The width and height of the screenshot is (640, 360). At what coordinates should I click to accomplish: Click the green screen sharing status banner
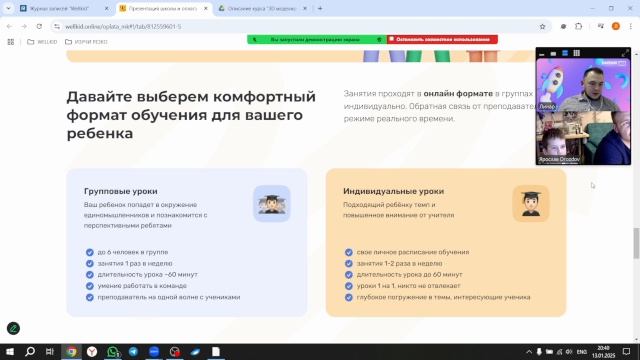pos(317,40)
